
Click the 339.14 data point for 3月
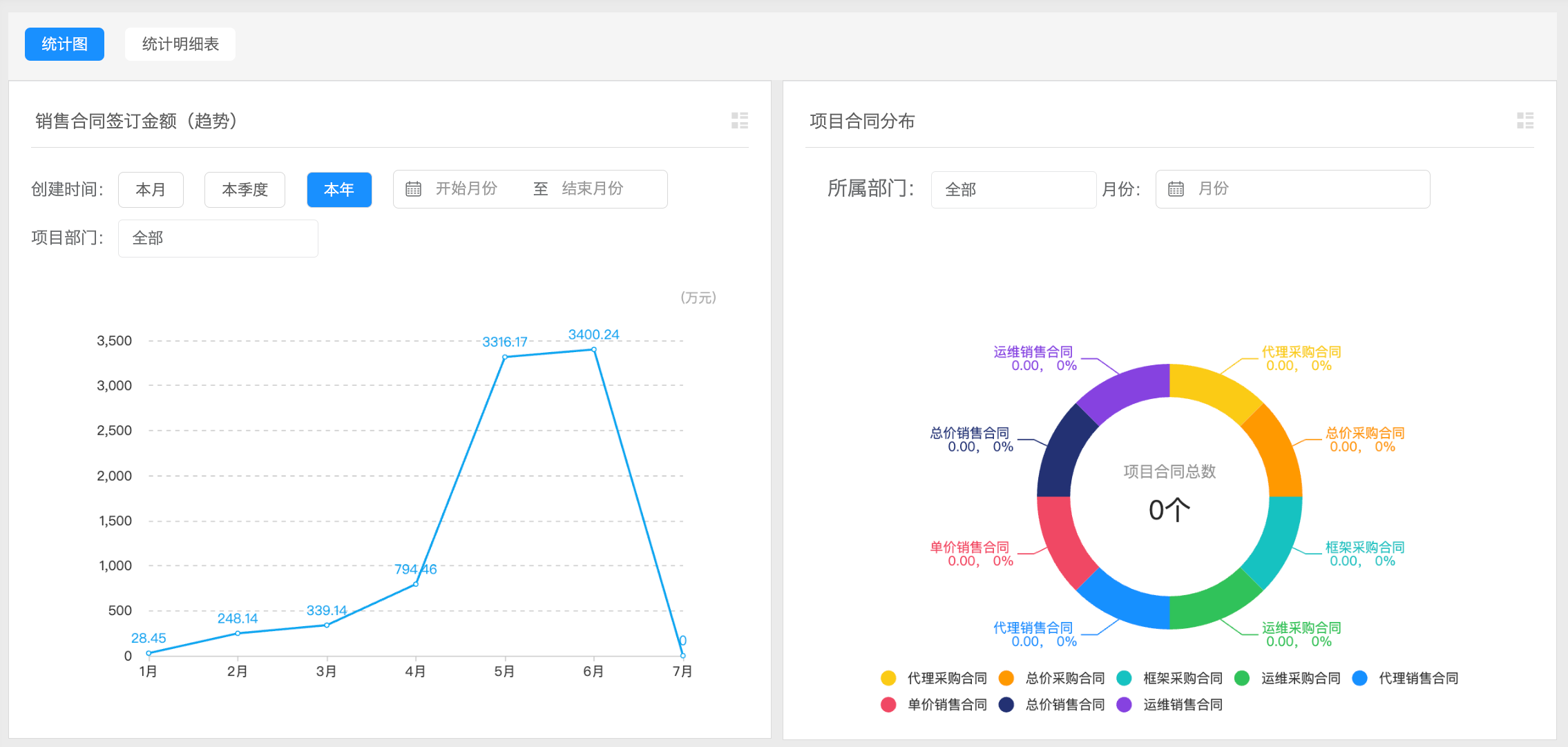[327, 625]
